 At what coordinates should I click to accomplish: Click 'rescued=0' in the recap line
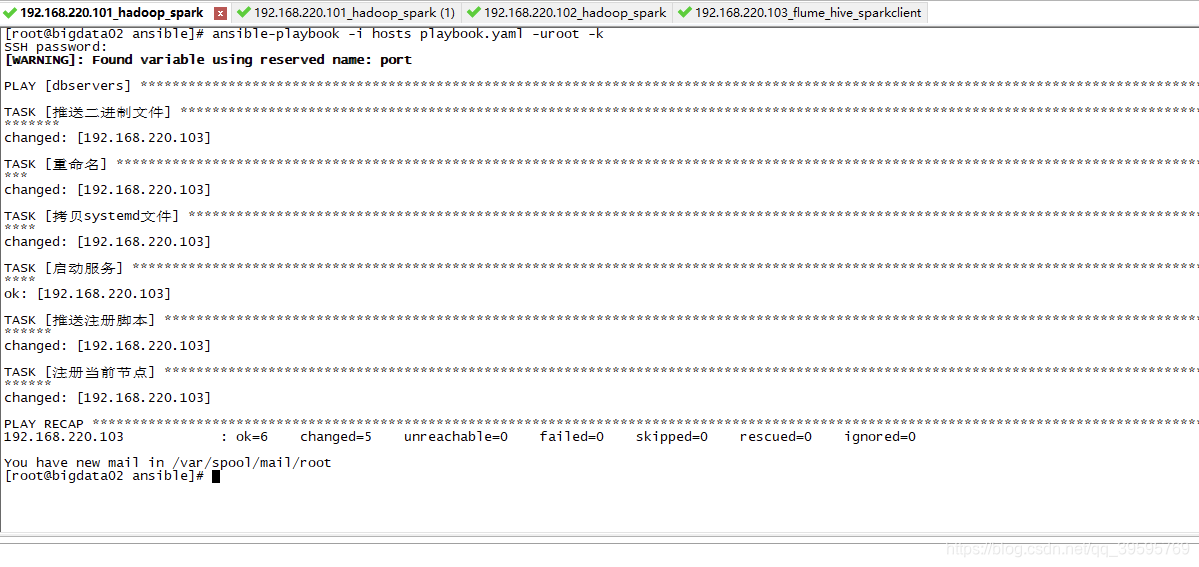click(776, 437)
